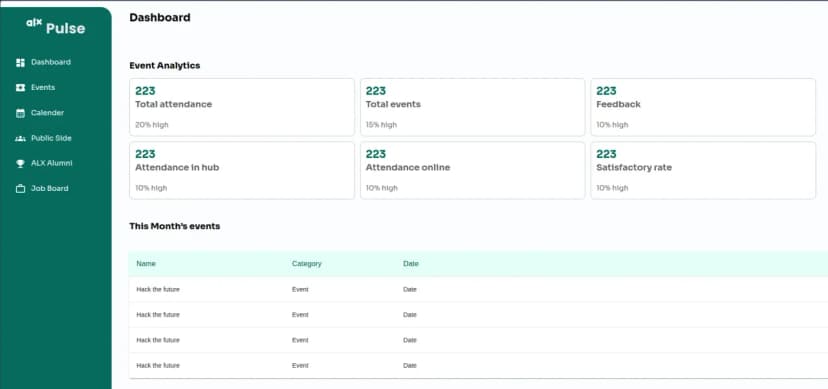The height and width of the screenshot is (389, 828).
Task: Navigate to Public Side
Action: [x=51, y=138]
